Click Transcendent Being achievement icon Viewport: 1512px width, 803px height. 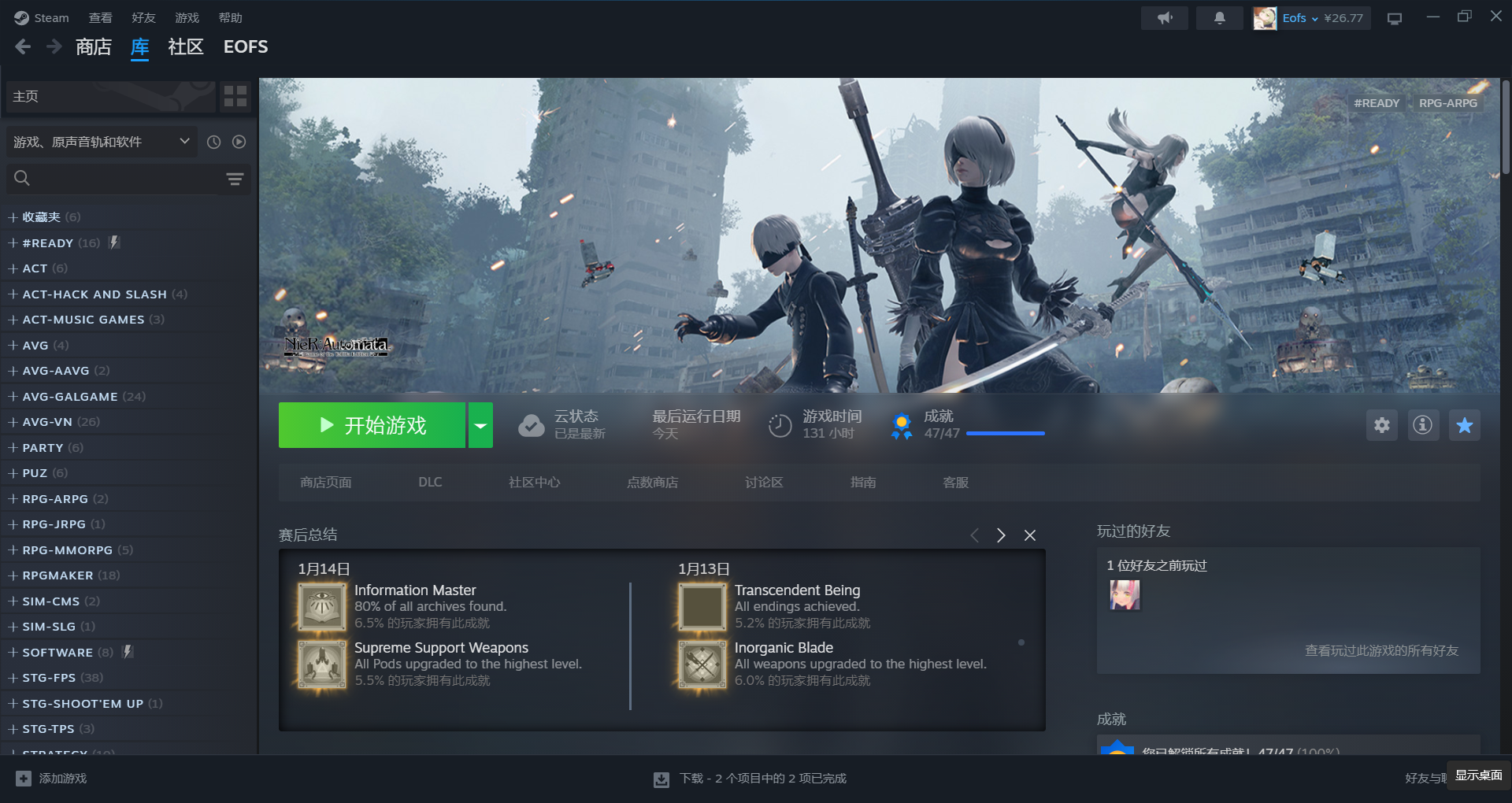coord(702,607)
